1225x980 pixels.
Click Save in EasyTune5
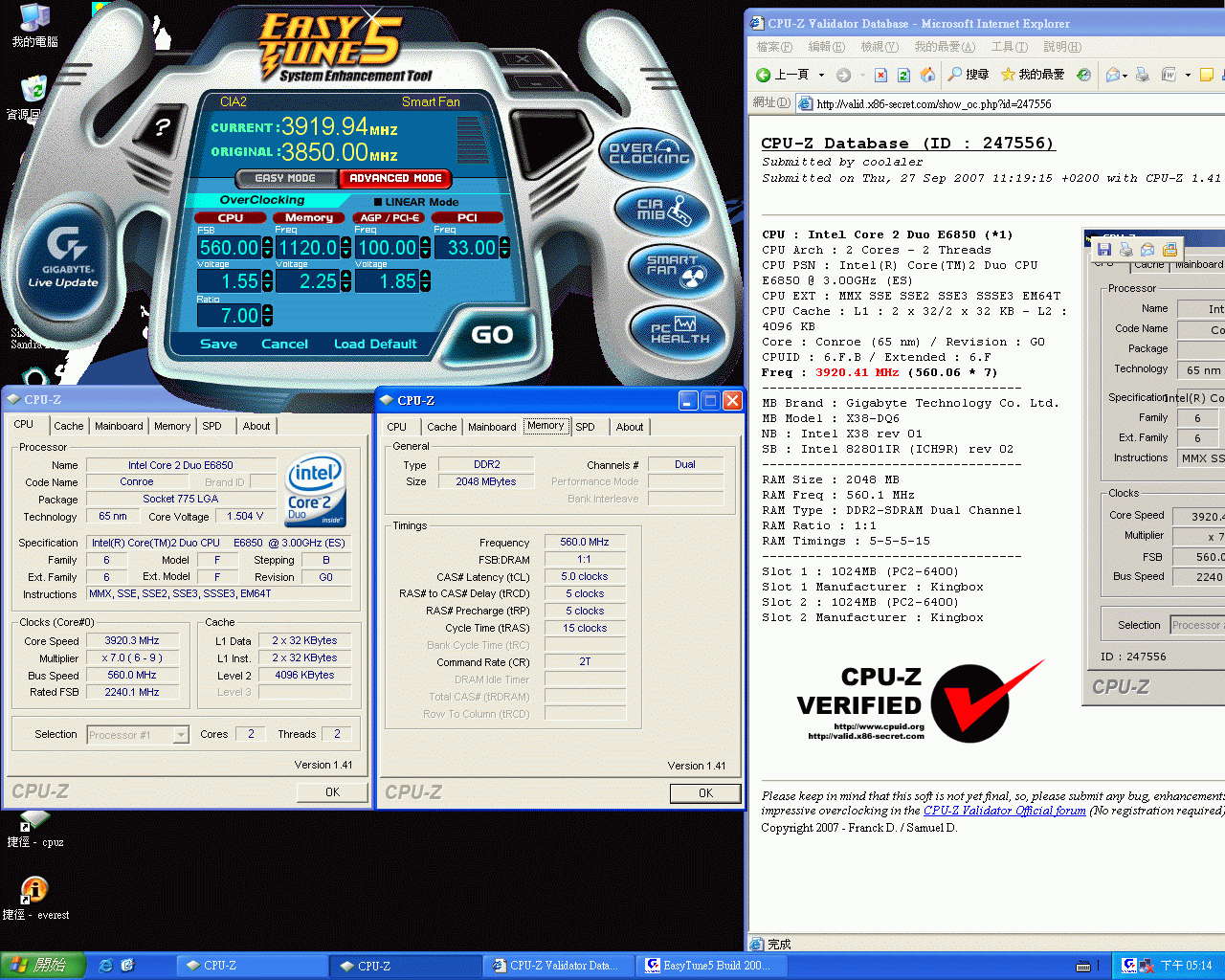[218, 344]
